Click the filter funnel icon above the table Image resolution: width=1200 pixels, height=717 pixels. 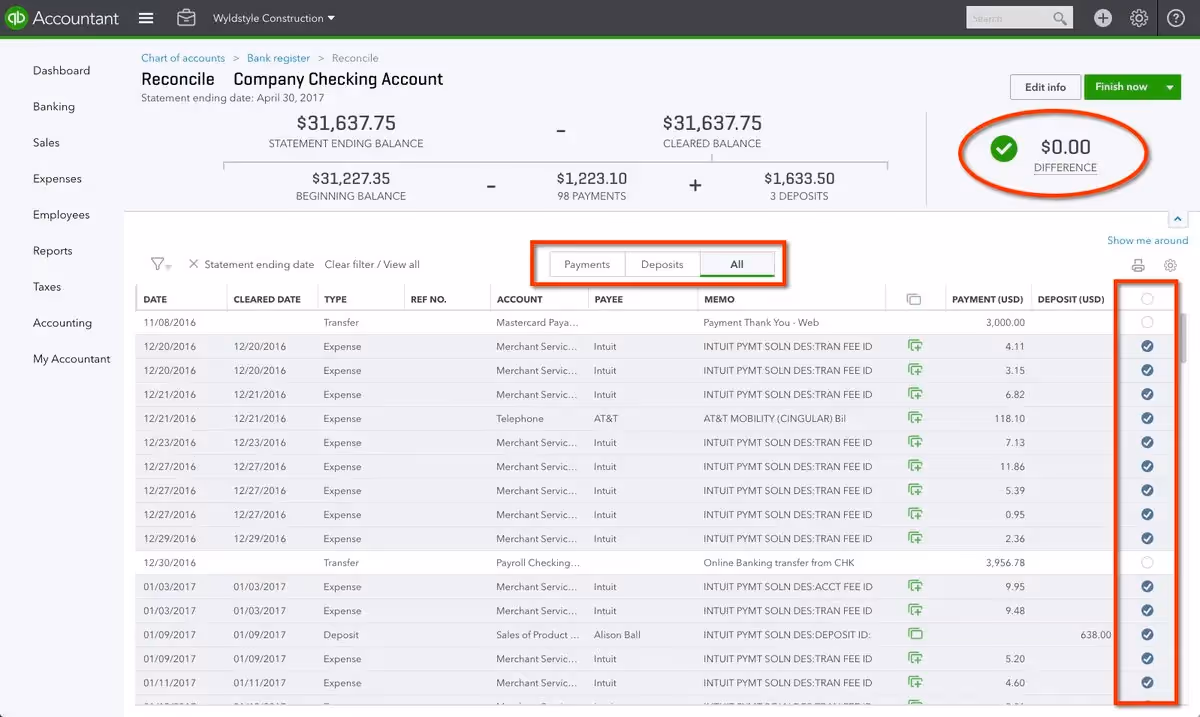158,264
